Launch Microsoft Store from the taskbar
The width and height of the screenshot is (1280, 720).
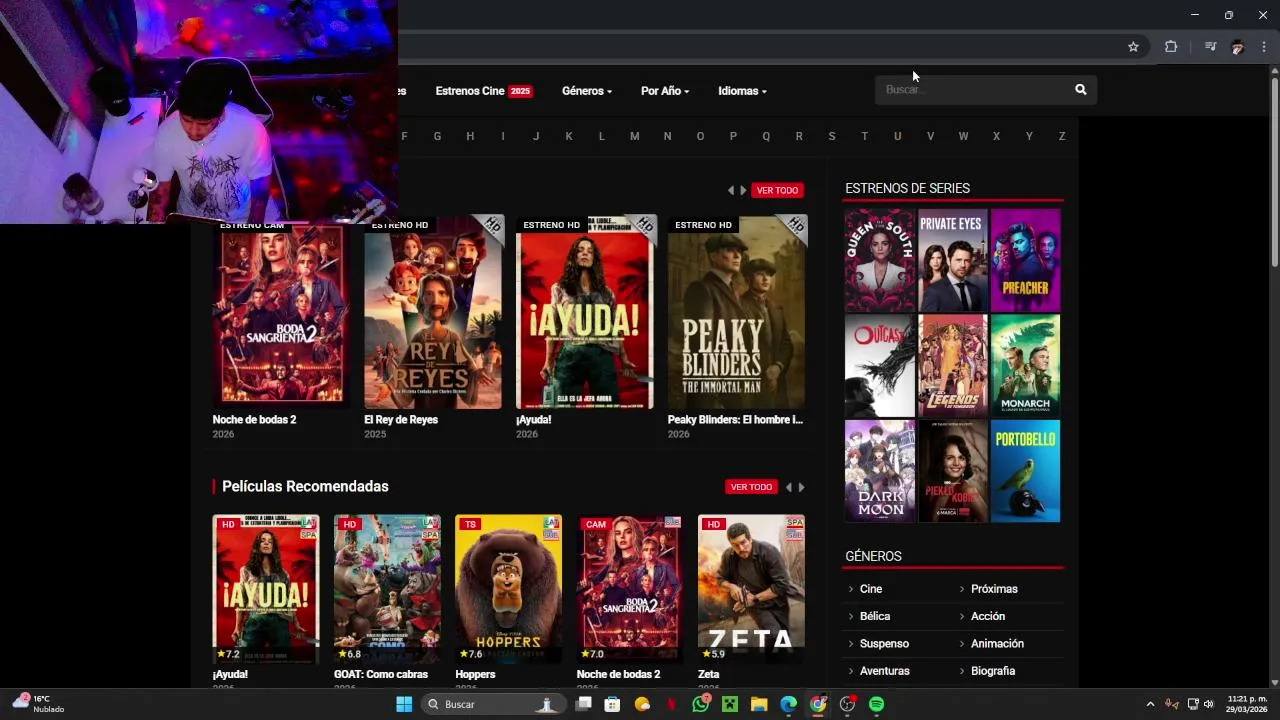pyautogui.click(x=612, y=704)
